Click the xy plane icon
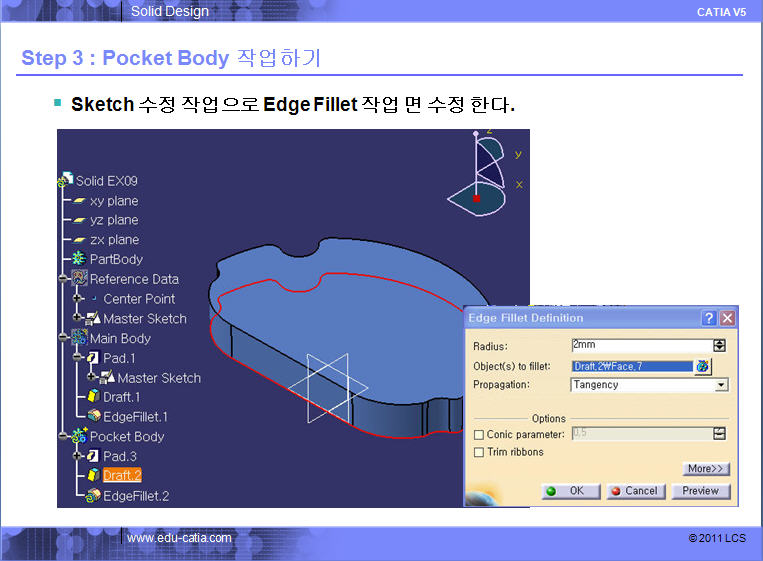Viewport: 763px width, 561px height. tap(80, 200)
